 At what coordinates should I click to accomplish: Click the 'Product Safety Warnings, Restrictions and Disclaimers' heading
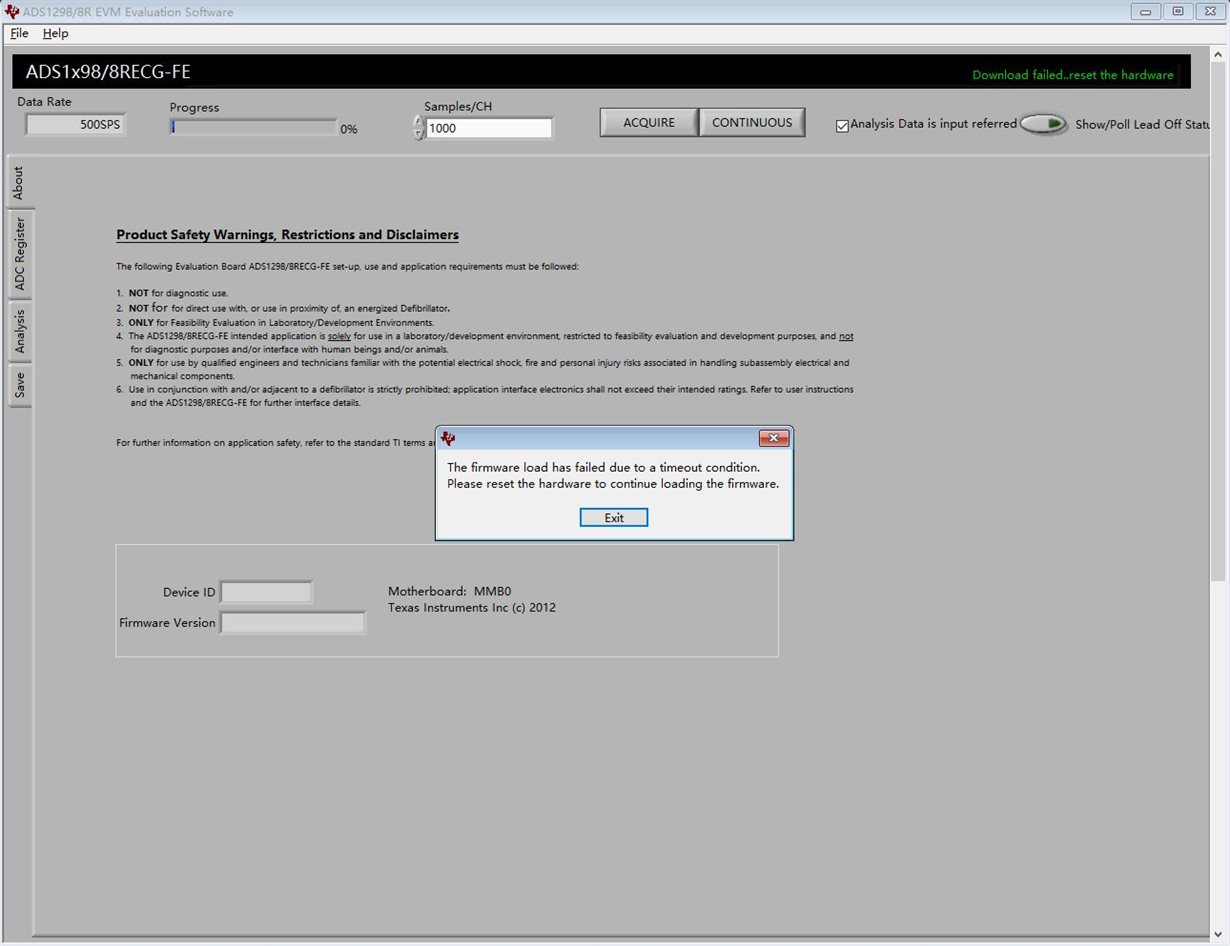pyautogui.click(x=288, y=235)
